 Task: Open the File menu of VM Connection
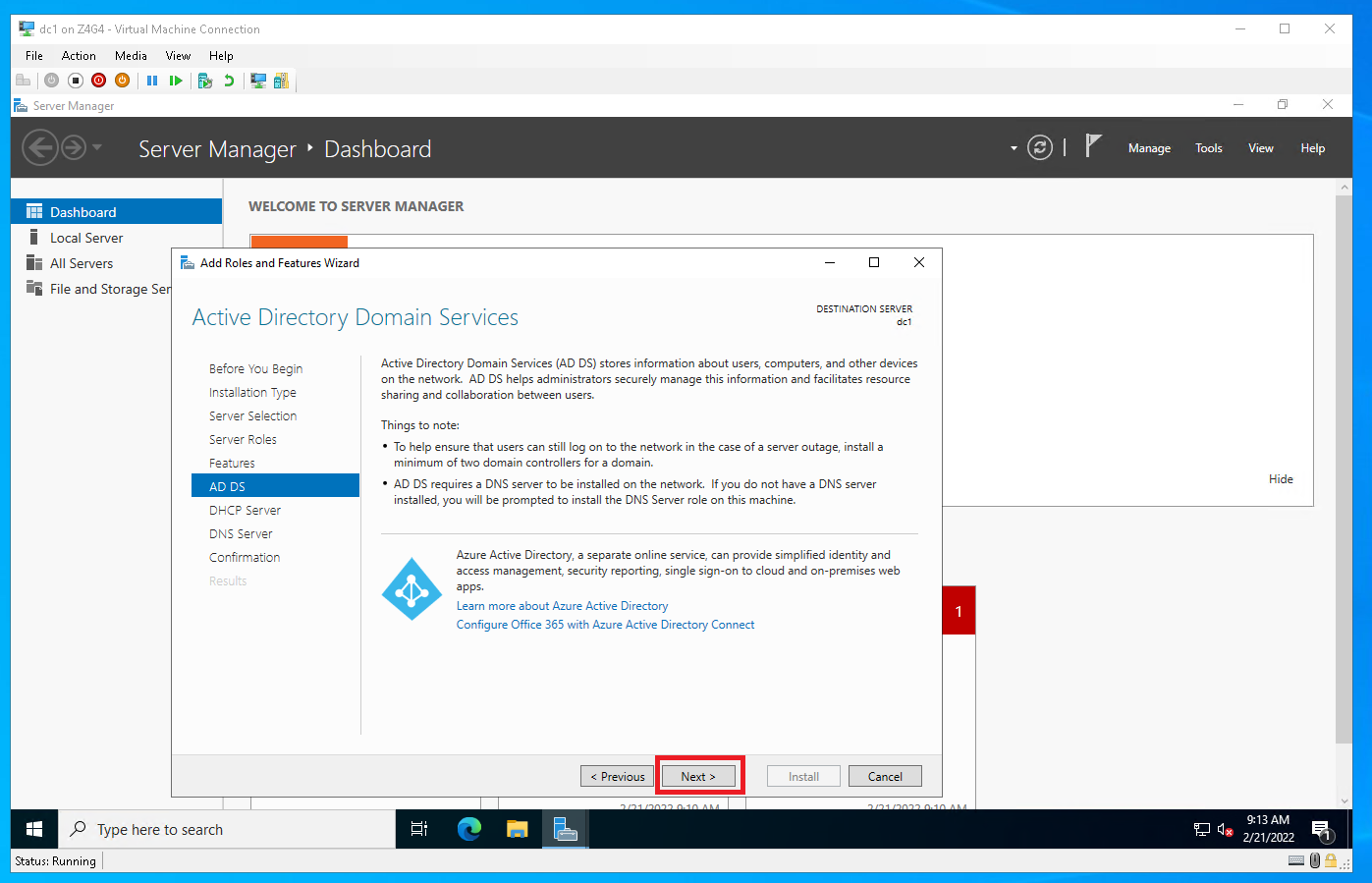point(34,56)
